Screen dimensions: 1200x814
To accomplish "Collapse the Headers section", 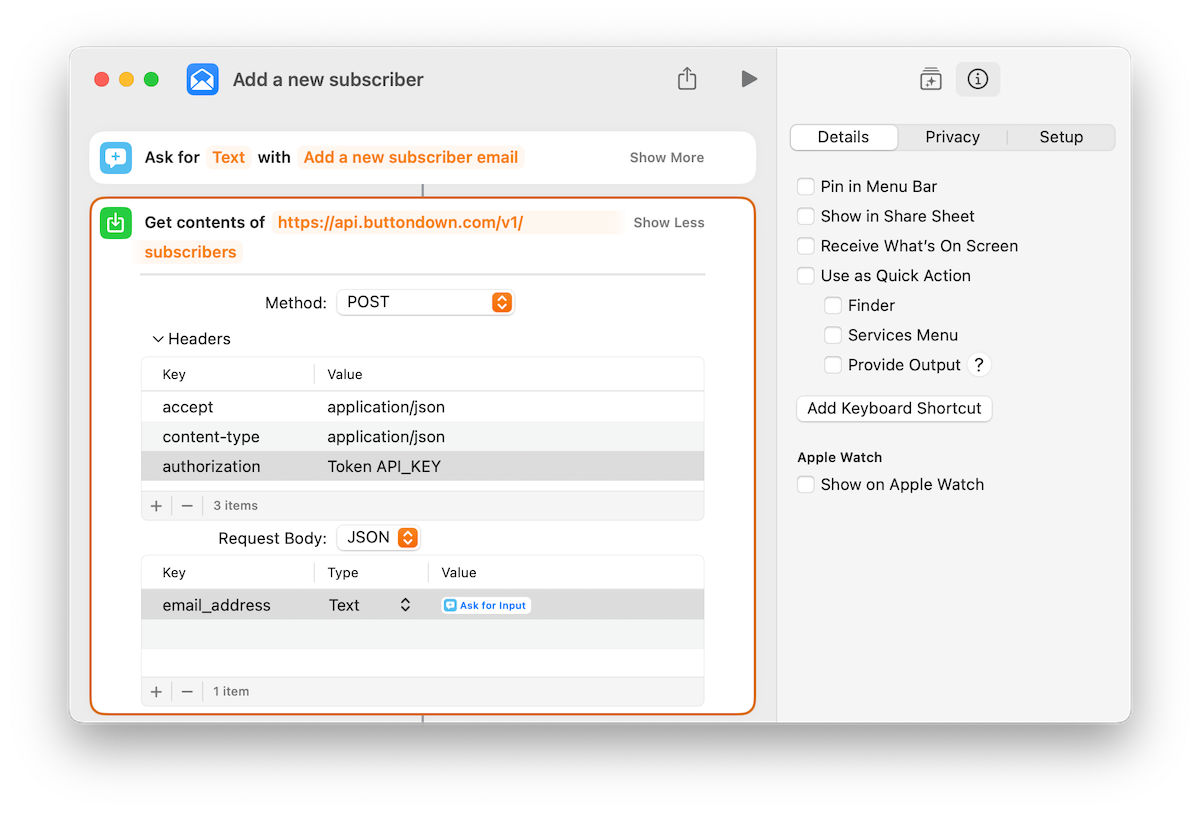I will pos(158,339).
